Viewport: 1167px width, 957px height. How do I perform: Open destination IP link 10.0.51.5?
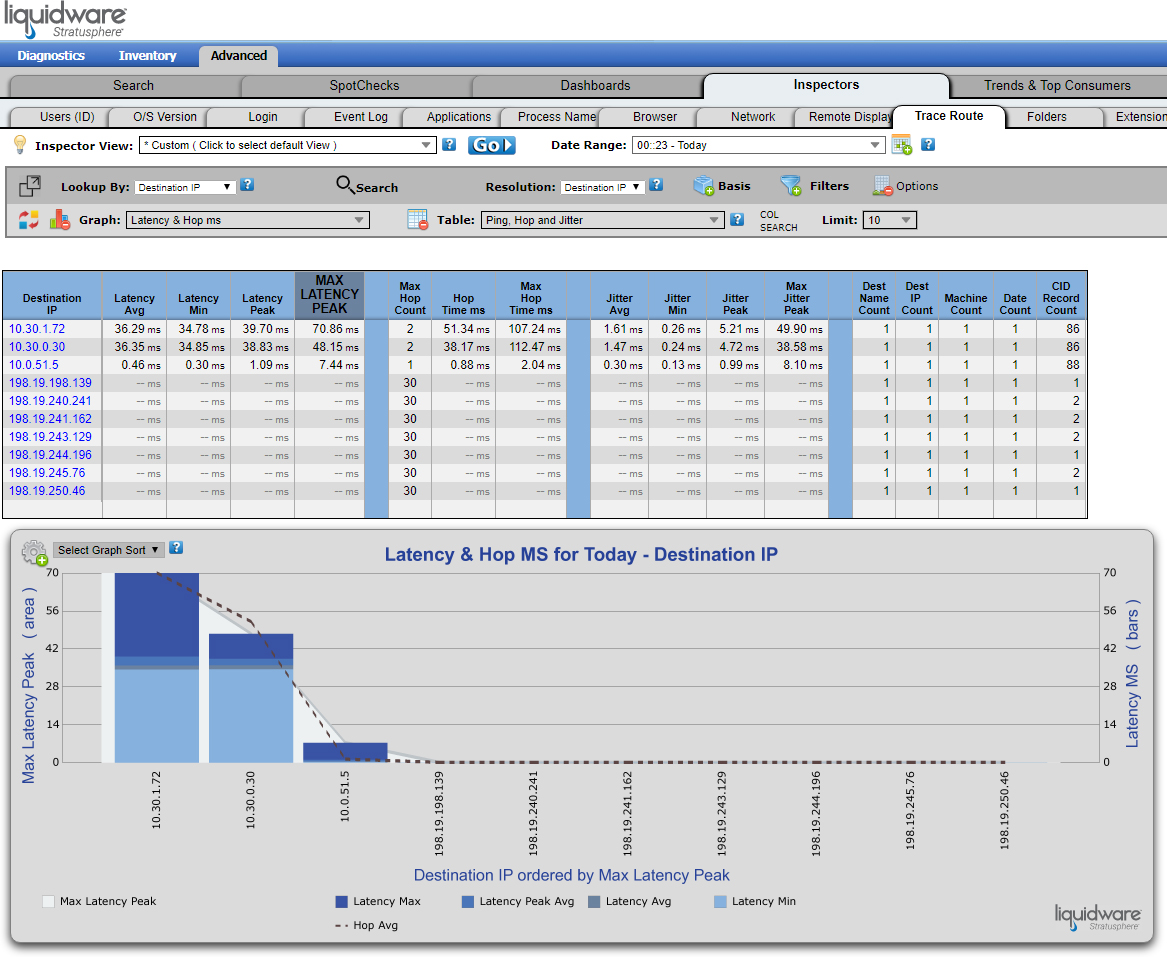pyautogui.click(x=33, y=365)
